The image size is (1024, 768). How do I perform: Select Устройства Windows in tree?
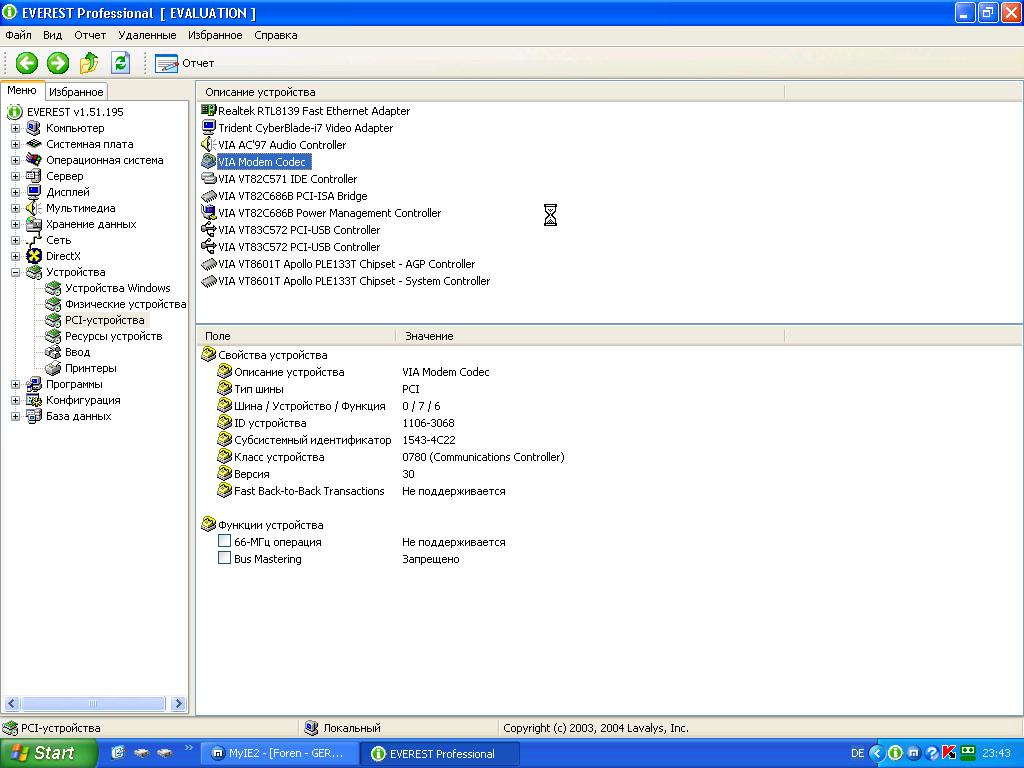(118, 288)
